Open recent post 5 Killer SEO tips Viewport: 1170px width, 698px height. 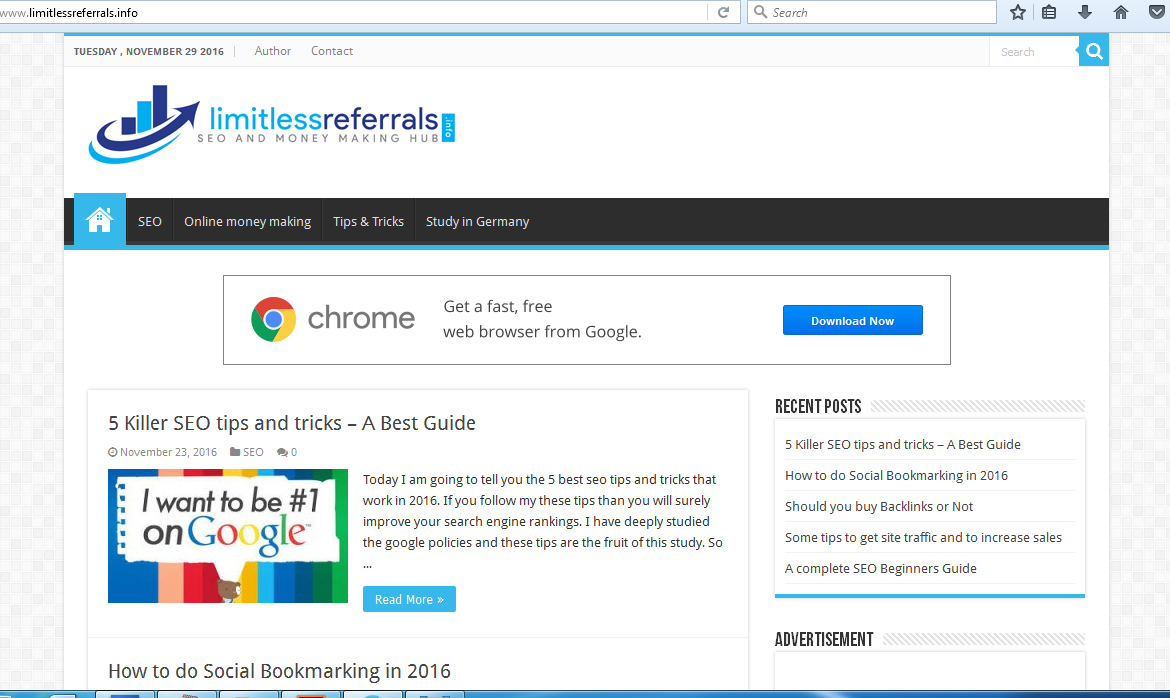(903, 444)
